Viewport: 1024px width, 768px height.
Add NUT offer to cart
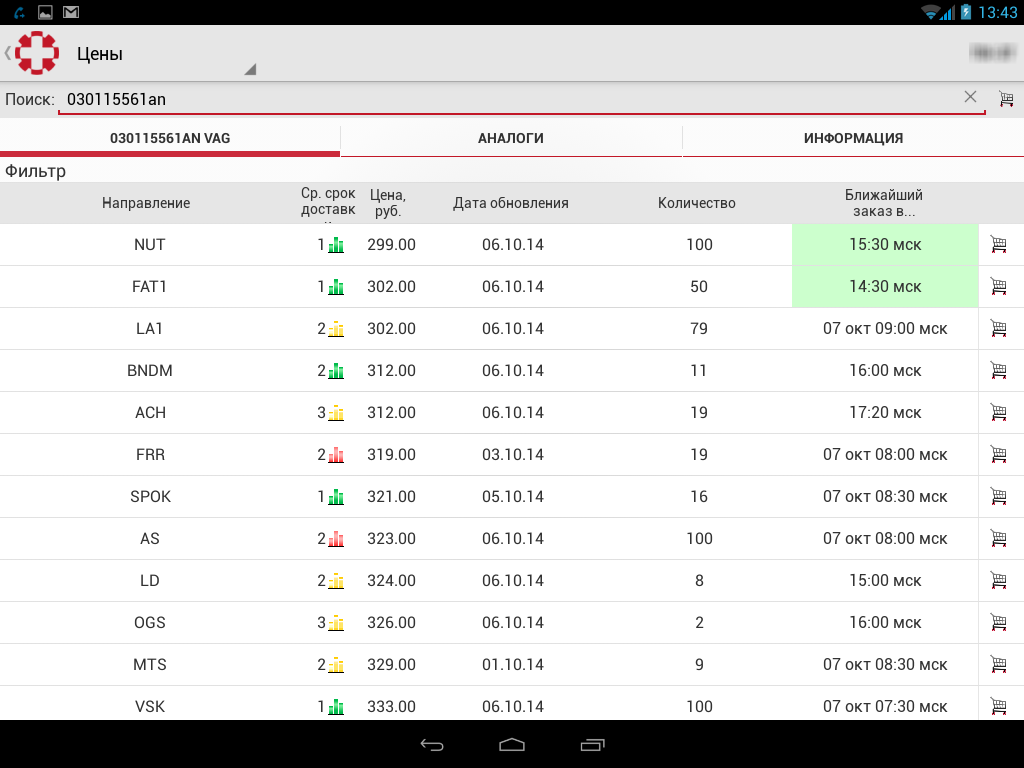point(998,244)
